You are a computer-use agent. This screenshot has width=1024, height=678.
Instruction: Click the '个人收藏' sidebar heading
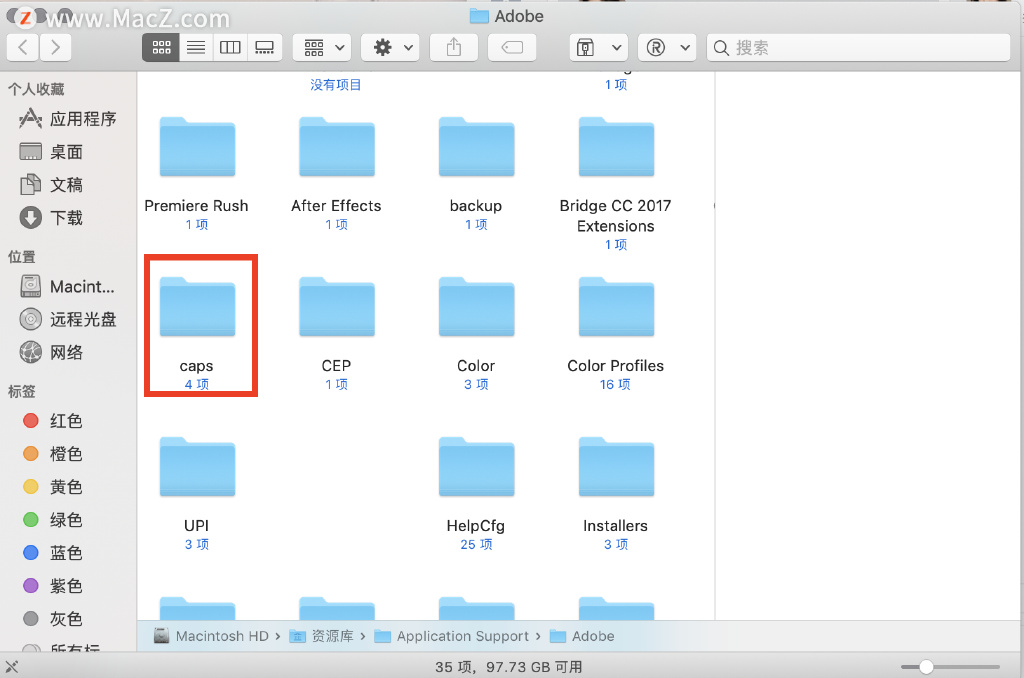coord(36,89)
